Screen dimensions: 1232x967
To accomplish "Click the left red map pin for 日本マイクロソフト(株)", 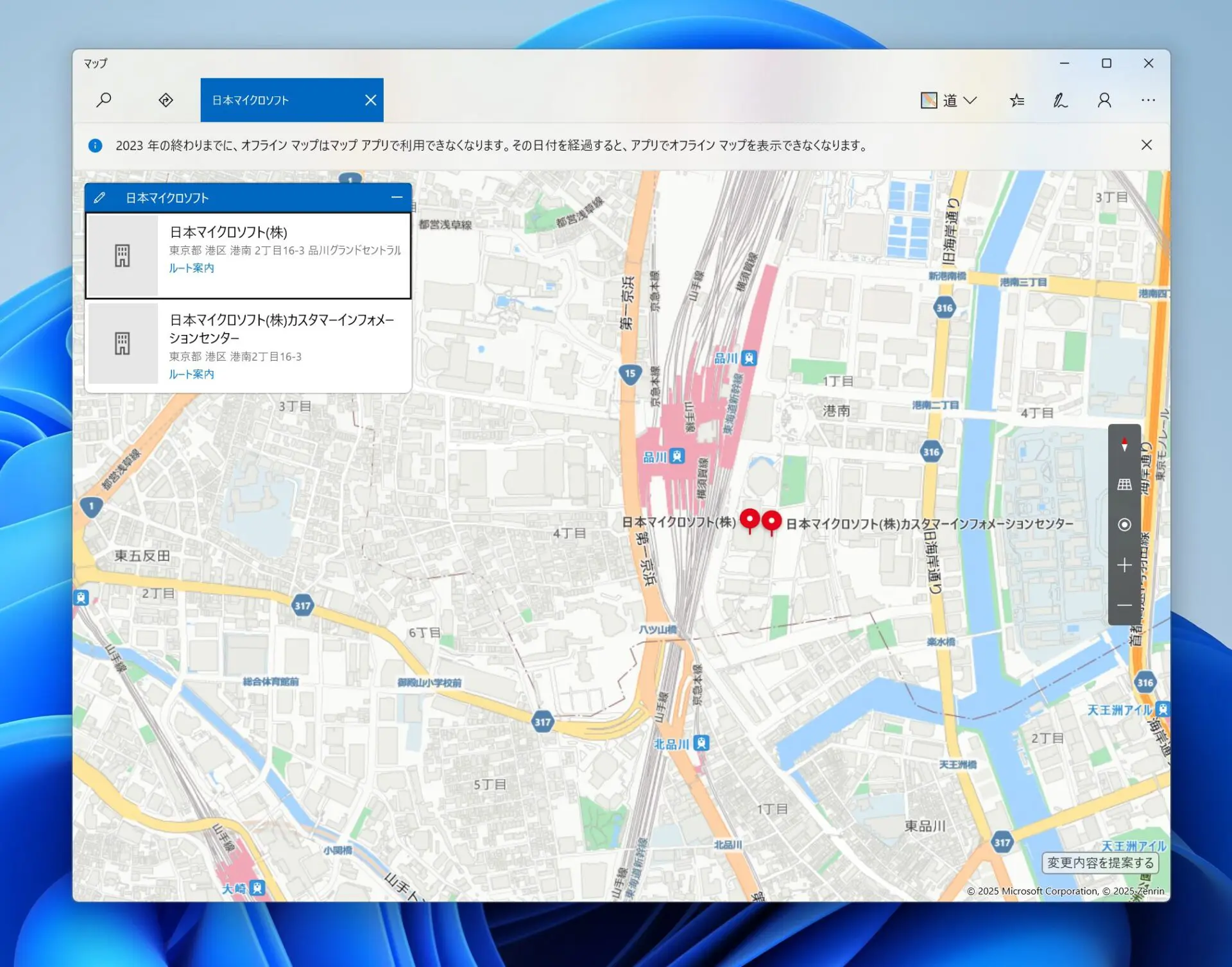I will click(749, 520).
